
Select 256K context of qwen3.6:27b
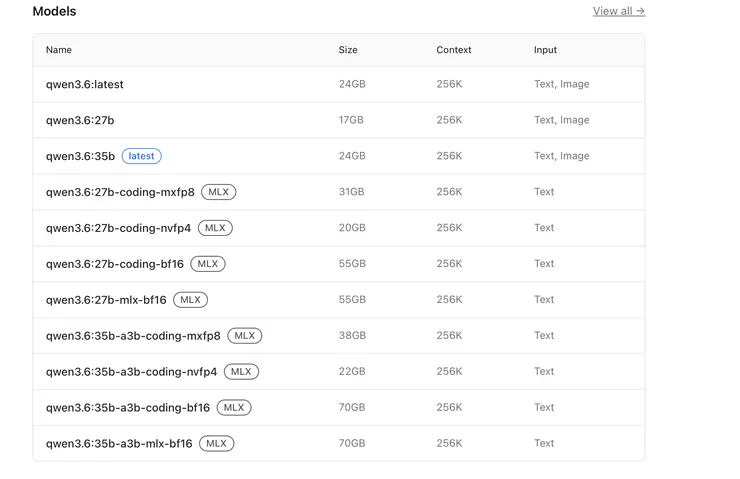(x=449, y=120)
